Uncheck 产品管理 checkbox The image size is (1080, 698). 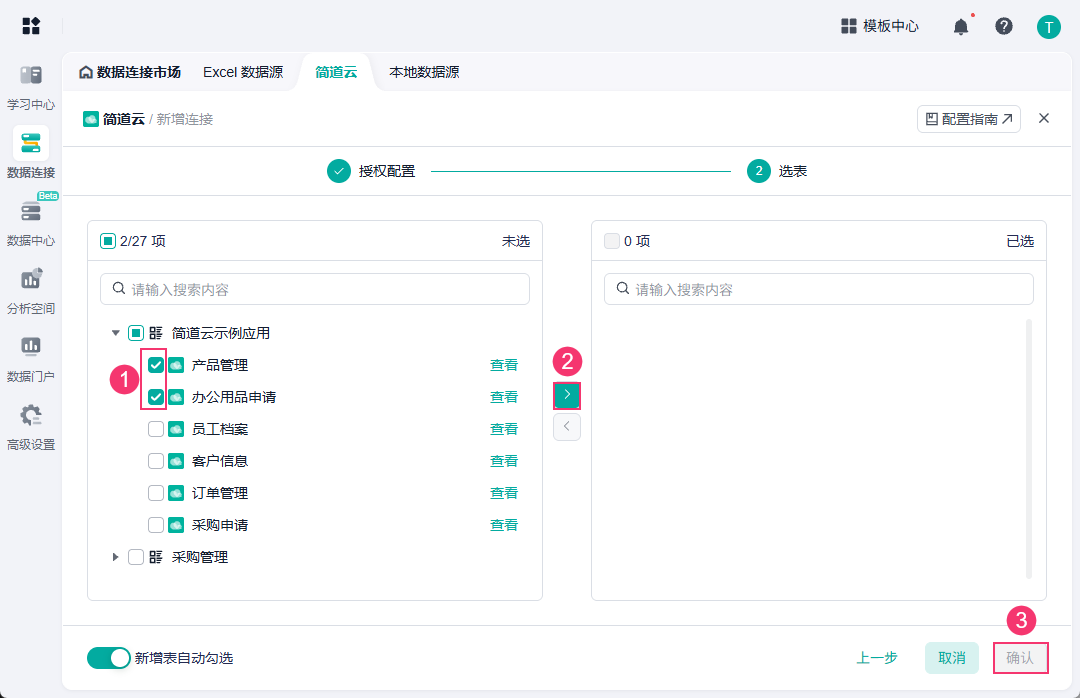coord(156,365)
